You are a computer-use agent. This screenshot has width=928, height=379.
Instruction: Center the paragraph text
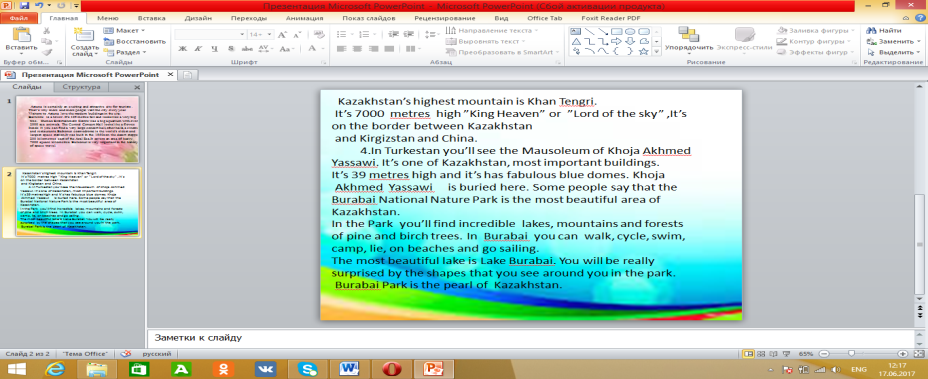(357, 49)
